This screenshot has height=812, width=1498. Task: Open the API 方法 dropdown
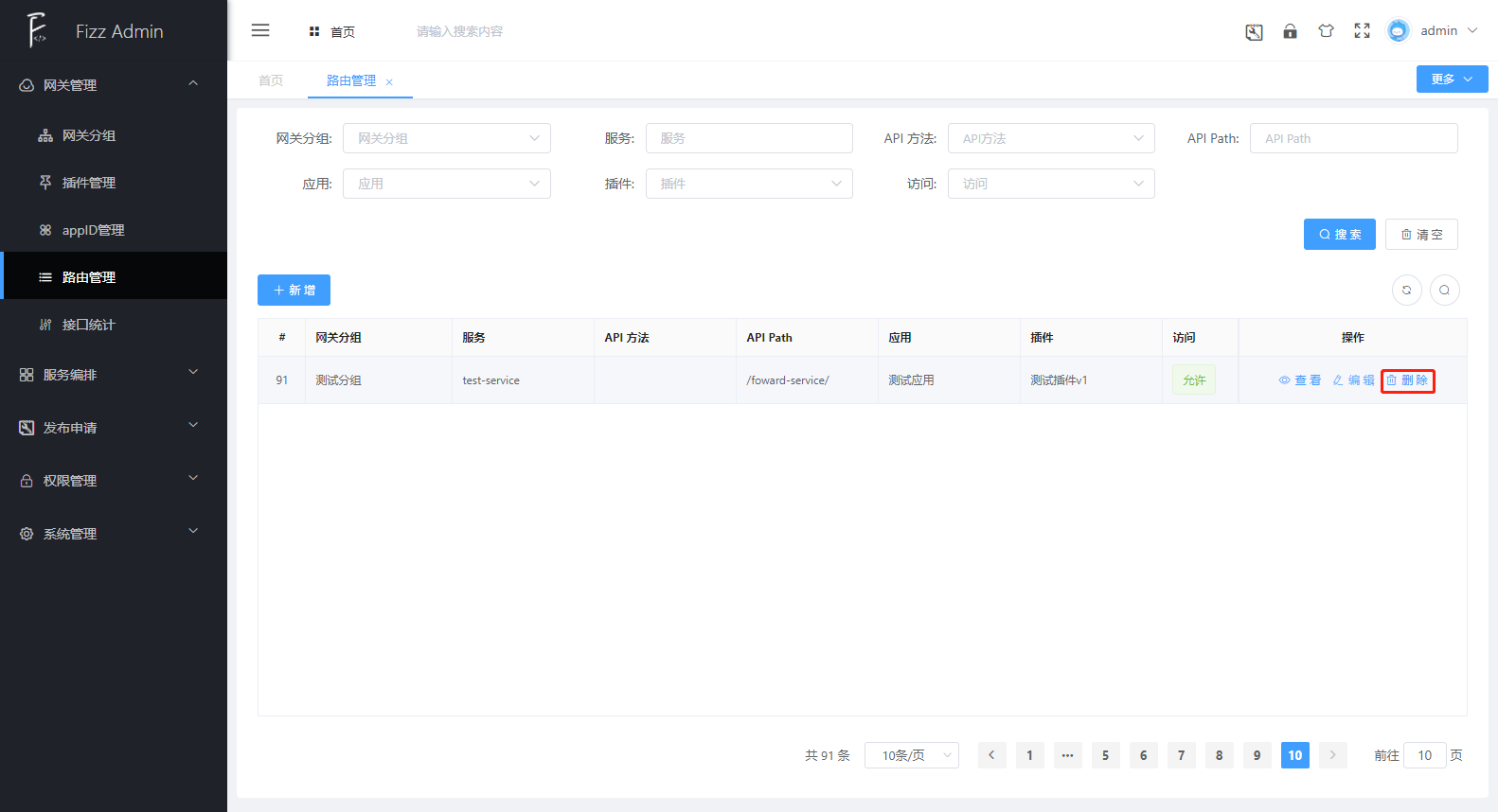pos(1051,138)
